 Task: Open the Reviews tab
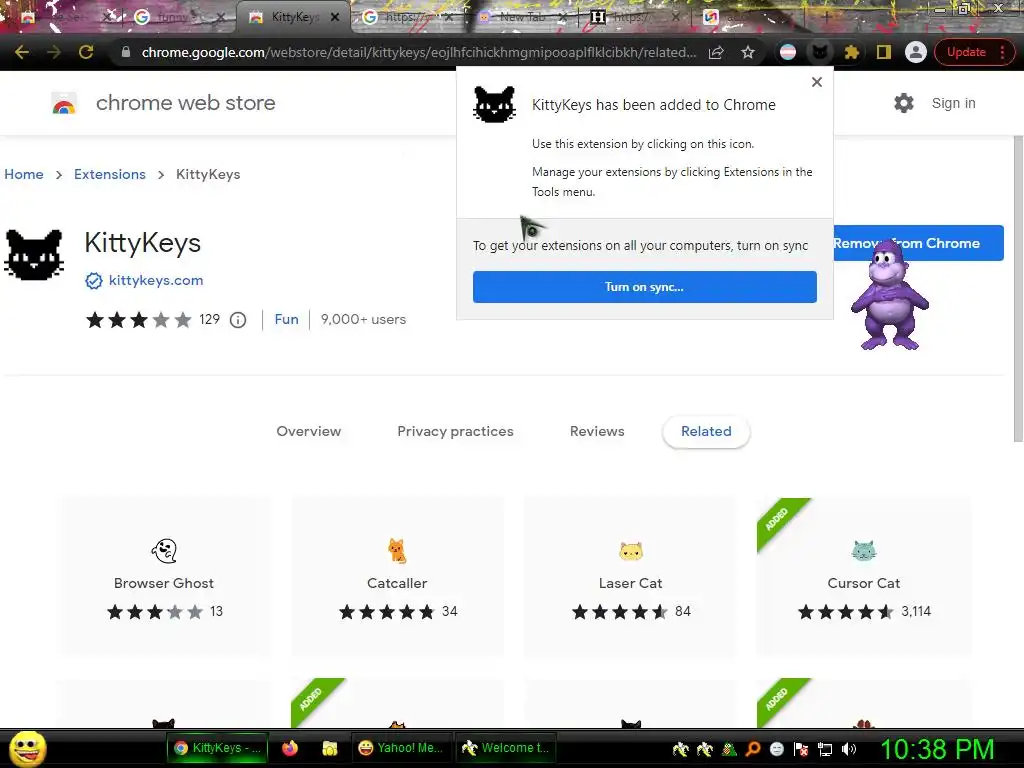coord(597,432)
